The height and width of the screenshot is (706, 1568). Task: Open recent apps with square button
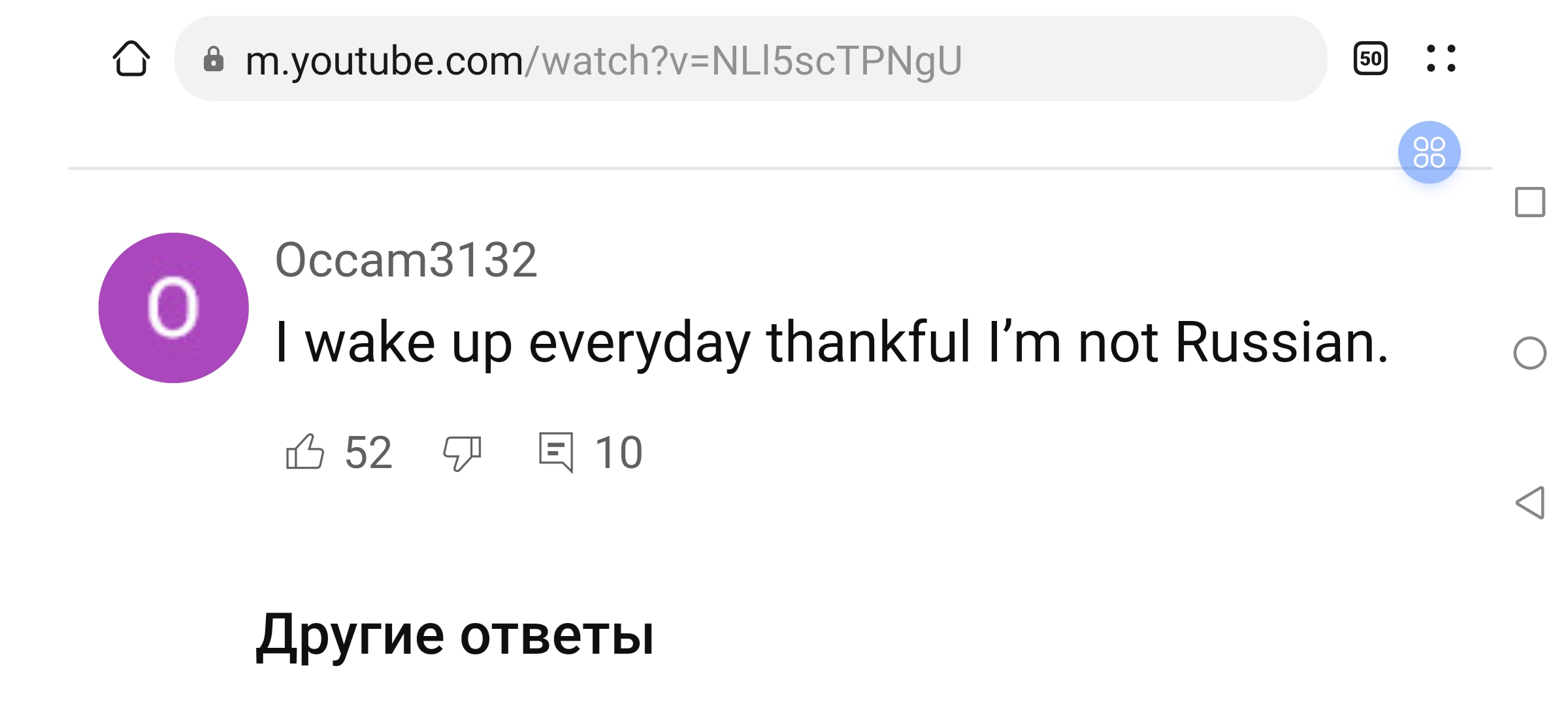pos(1529,202)
